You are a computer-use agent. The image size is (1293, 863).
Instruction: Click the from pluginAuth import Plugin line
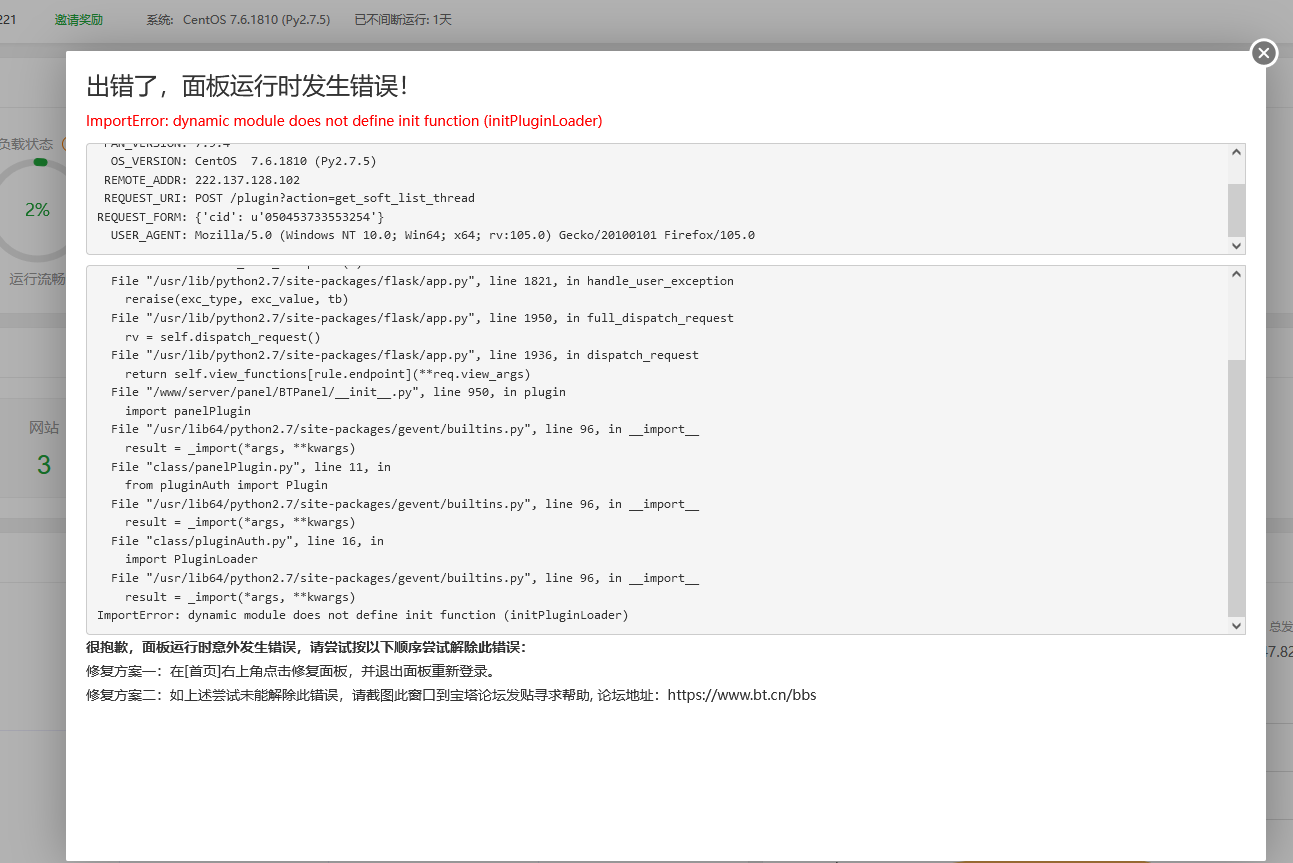226,485
